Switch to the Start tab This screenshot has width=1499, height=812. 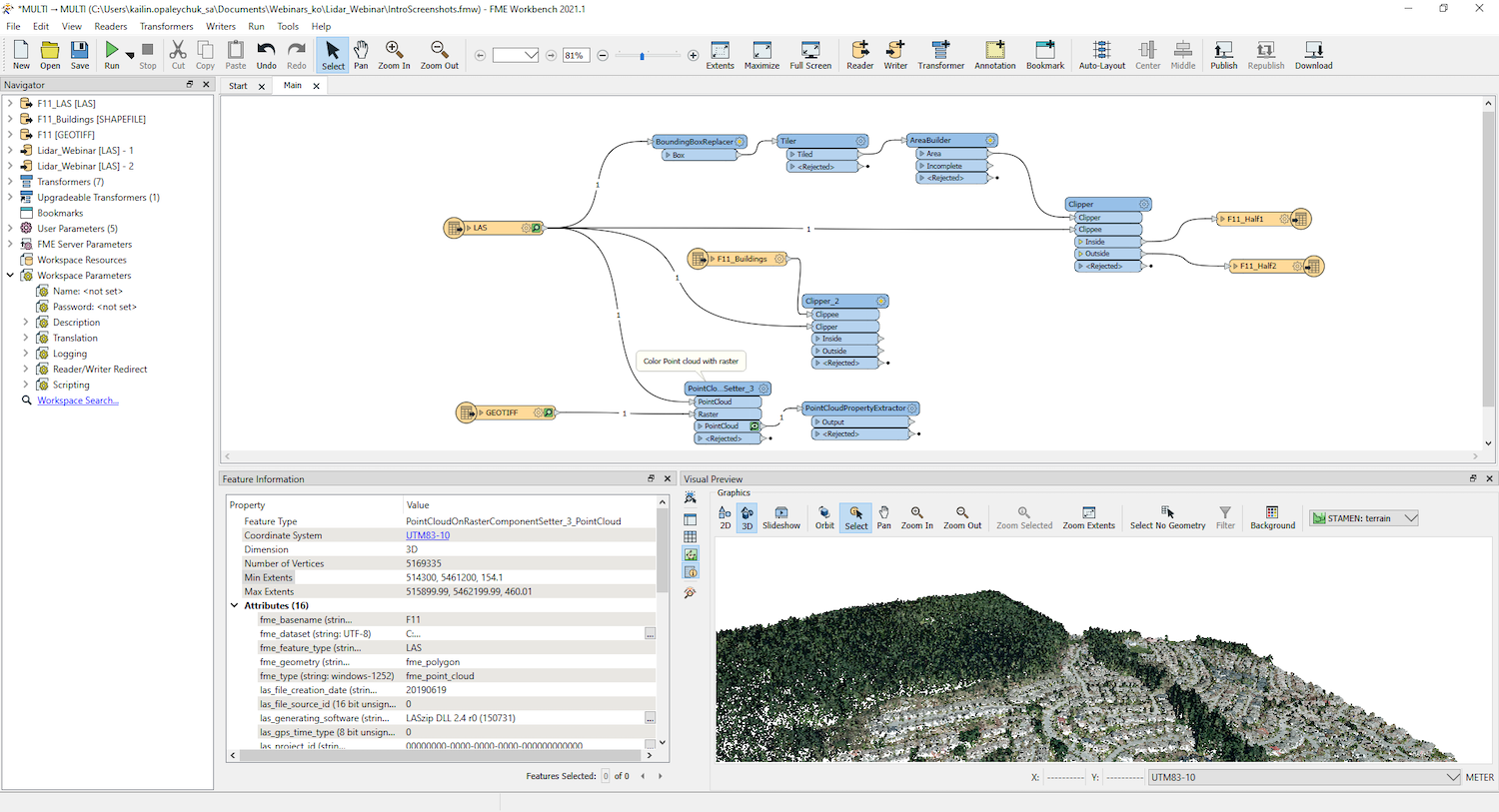(x=238, y=85)
